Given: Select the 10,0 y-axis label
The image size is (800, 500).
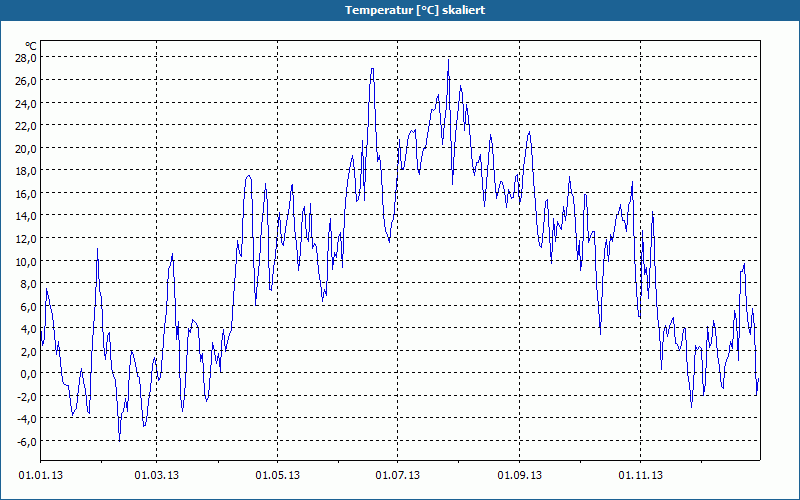Looking at the screenshot, I should tap(26, 261).
